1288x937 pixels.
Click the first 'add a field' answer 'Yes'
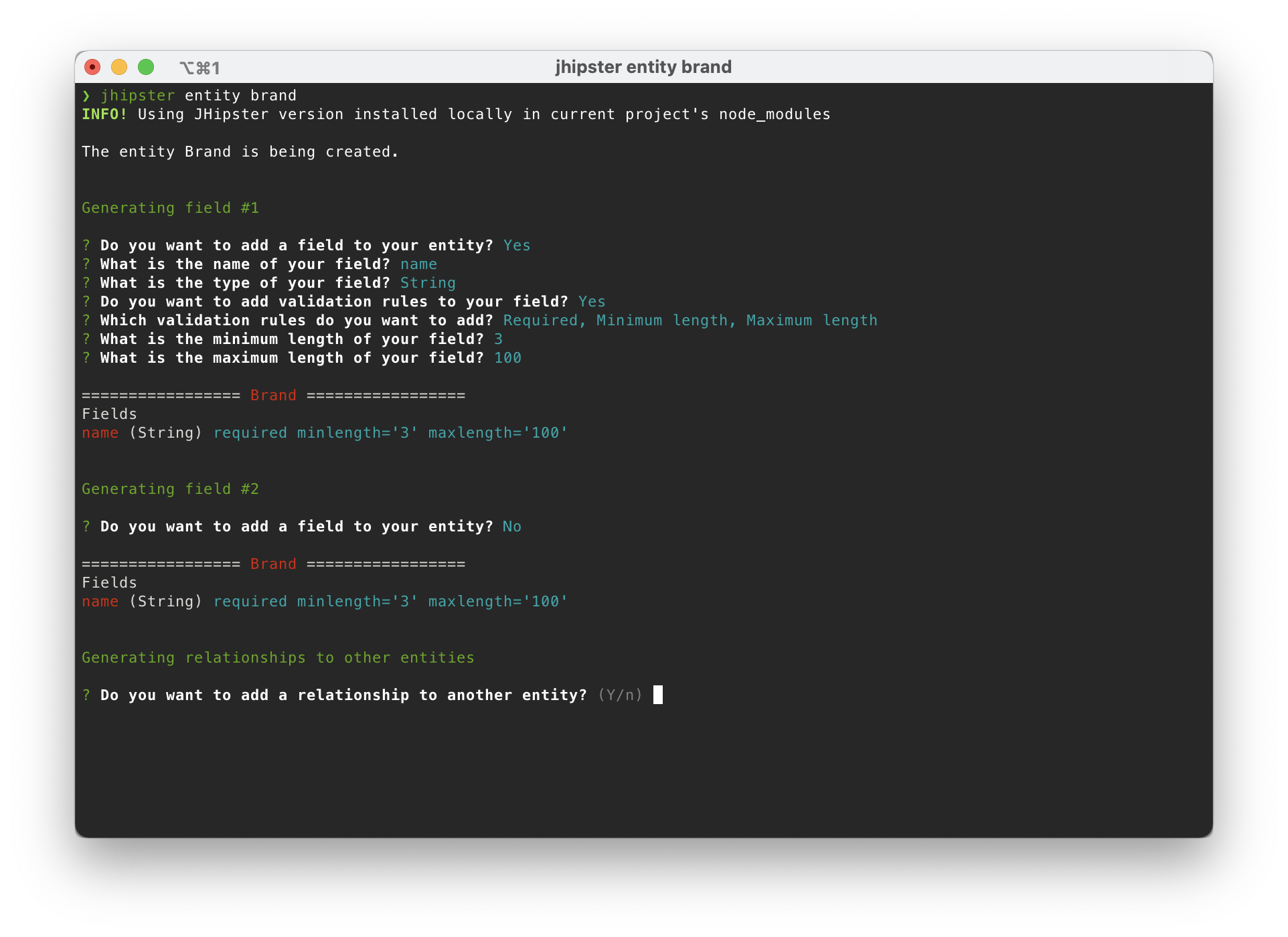coord(517,246)
